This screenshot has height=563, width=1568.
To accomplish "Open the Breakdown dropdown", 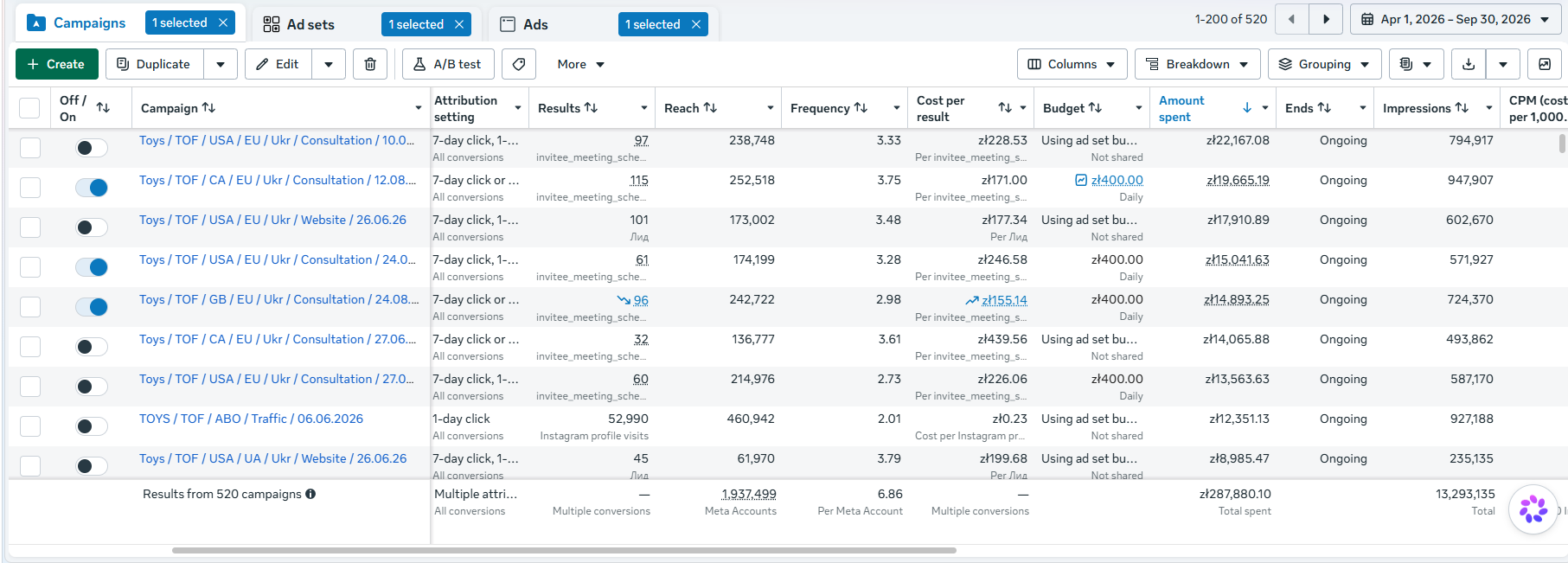I will pyautogui.click(x=1198, y=64).
